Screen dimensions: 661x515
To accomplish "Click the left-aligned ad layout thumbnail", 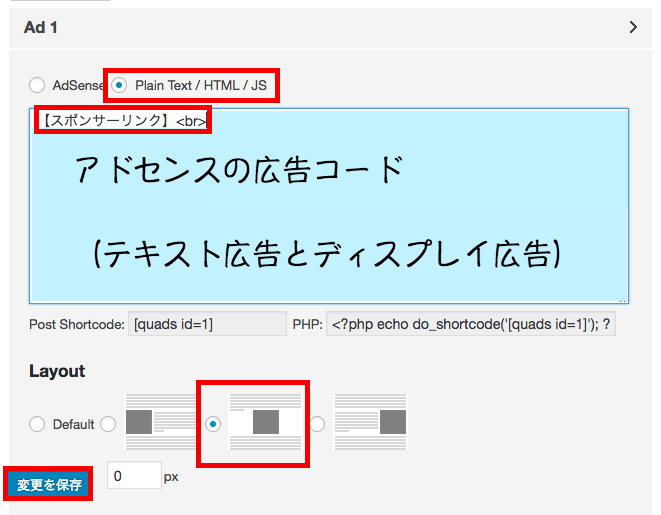I will tap(161, 422).
